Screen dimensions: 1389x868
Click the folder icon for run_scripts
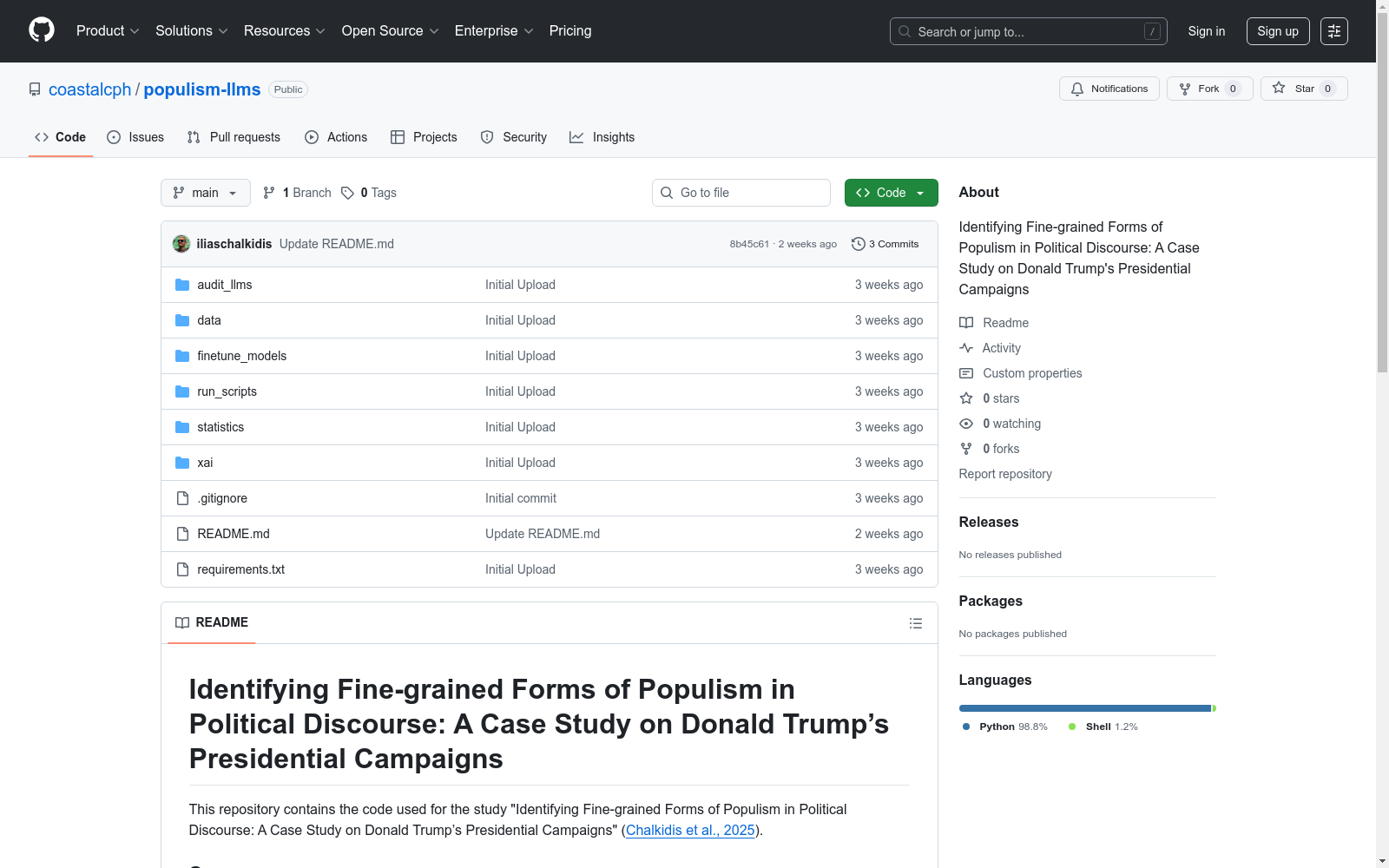(x=182, y=391)
